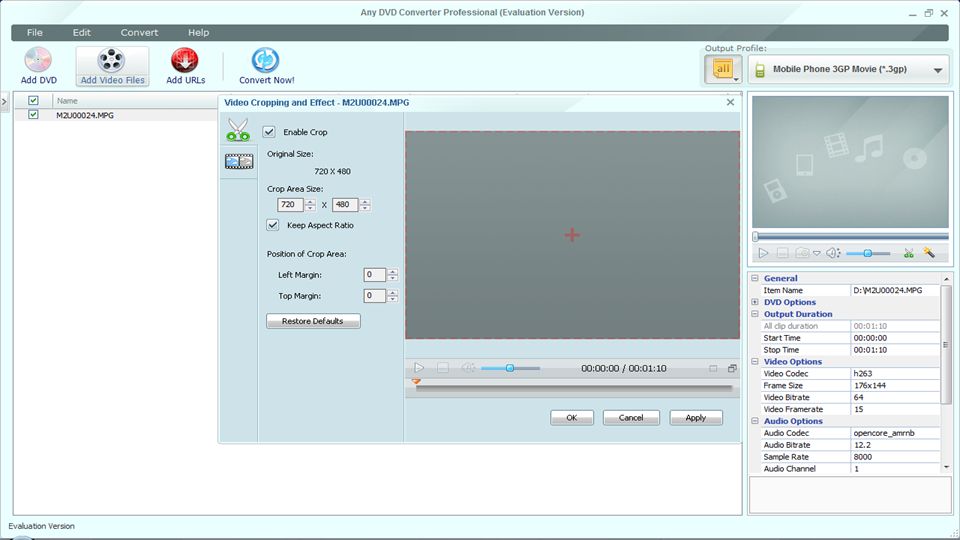Click the OK button
The image size is (960, 540).
[572, 418]
